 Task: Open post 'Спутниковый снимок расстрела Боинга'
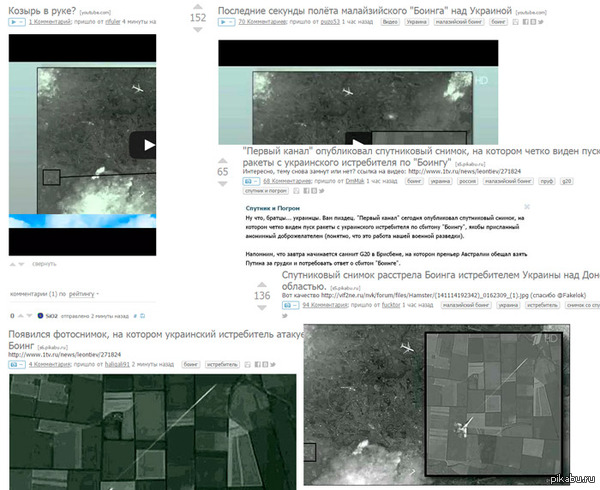click(x=440, y=280)
